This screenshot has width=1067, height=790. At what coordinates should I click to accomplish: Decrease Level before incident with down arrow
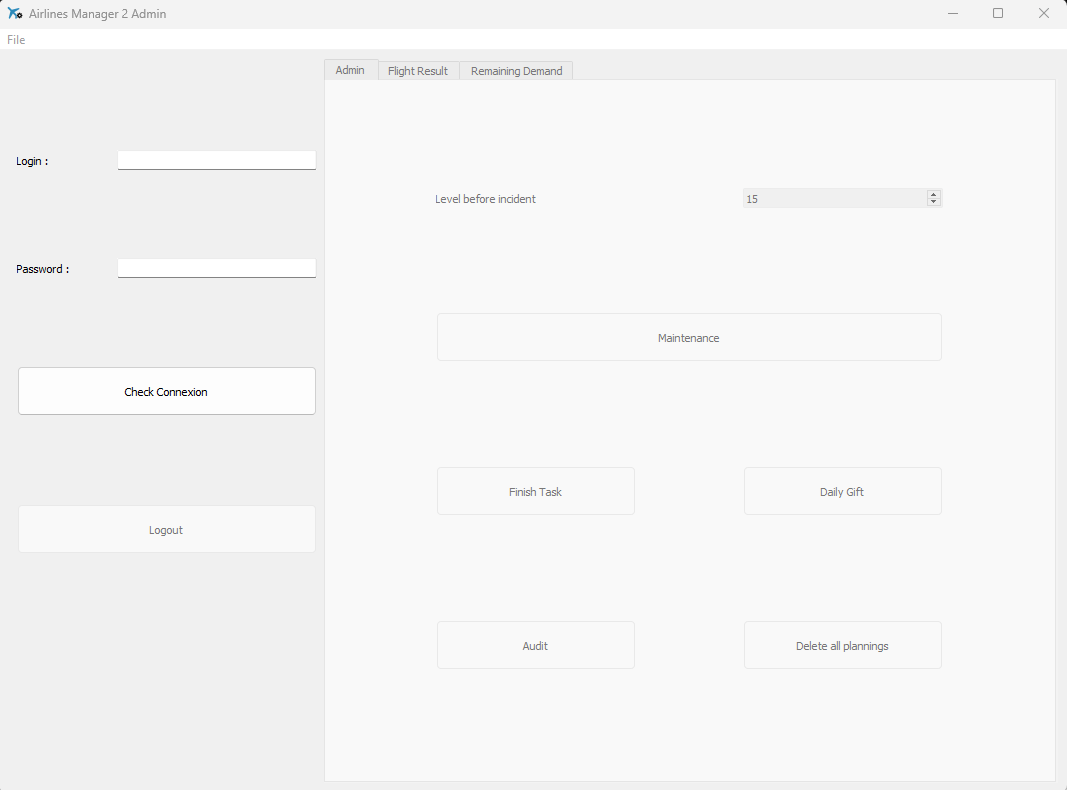(x=934, y=203)
